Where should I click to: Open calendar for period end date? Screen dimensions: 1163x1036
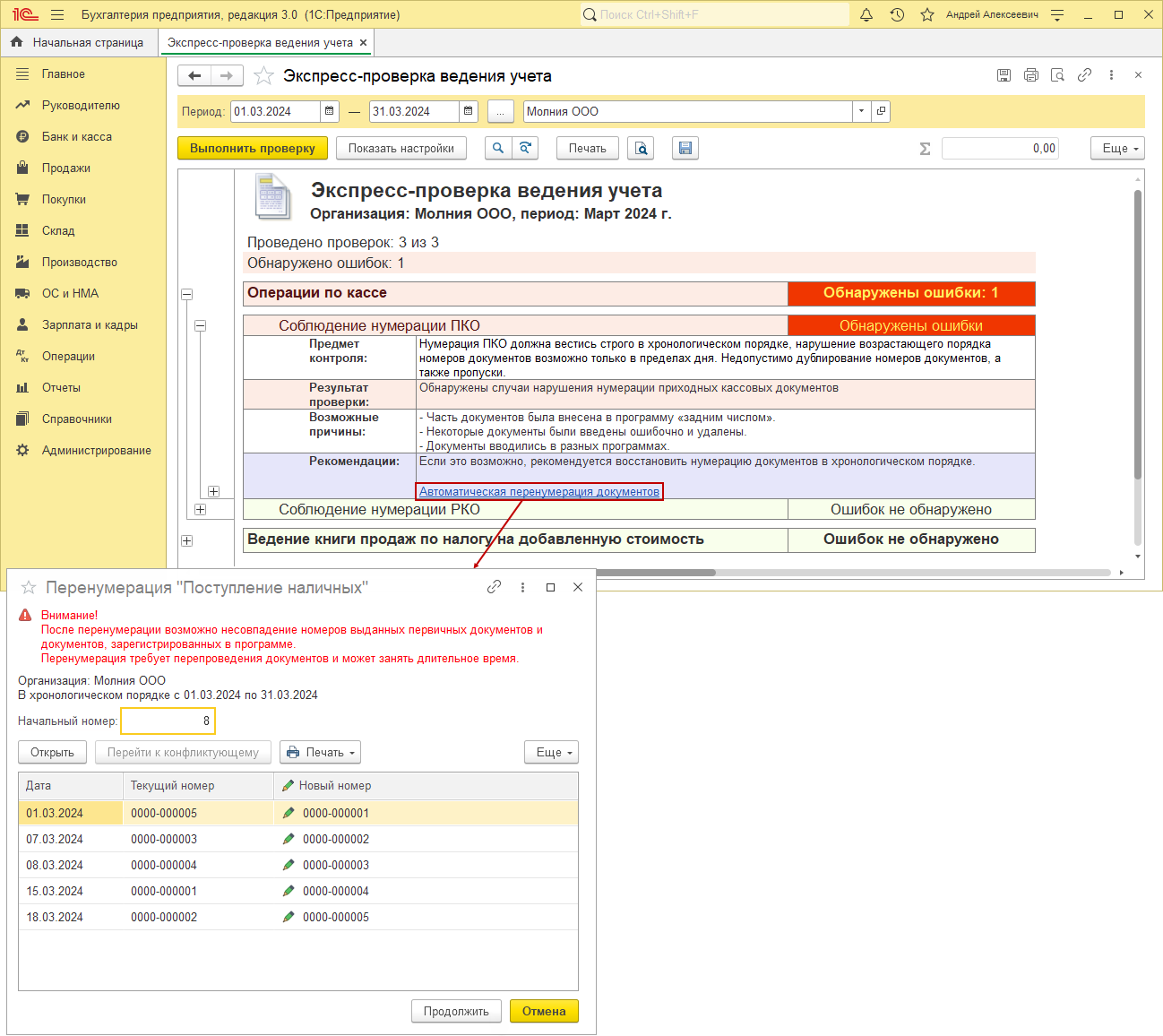click(469, 111)
